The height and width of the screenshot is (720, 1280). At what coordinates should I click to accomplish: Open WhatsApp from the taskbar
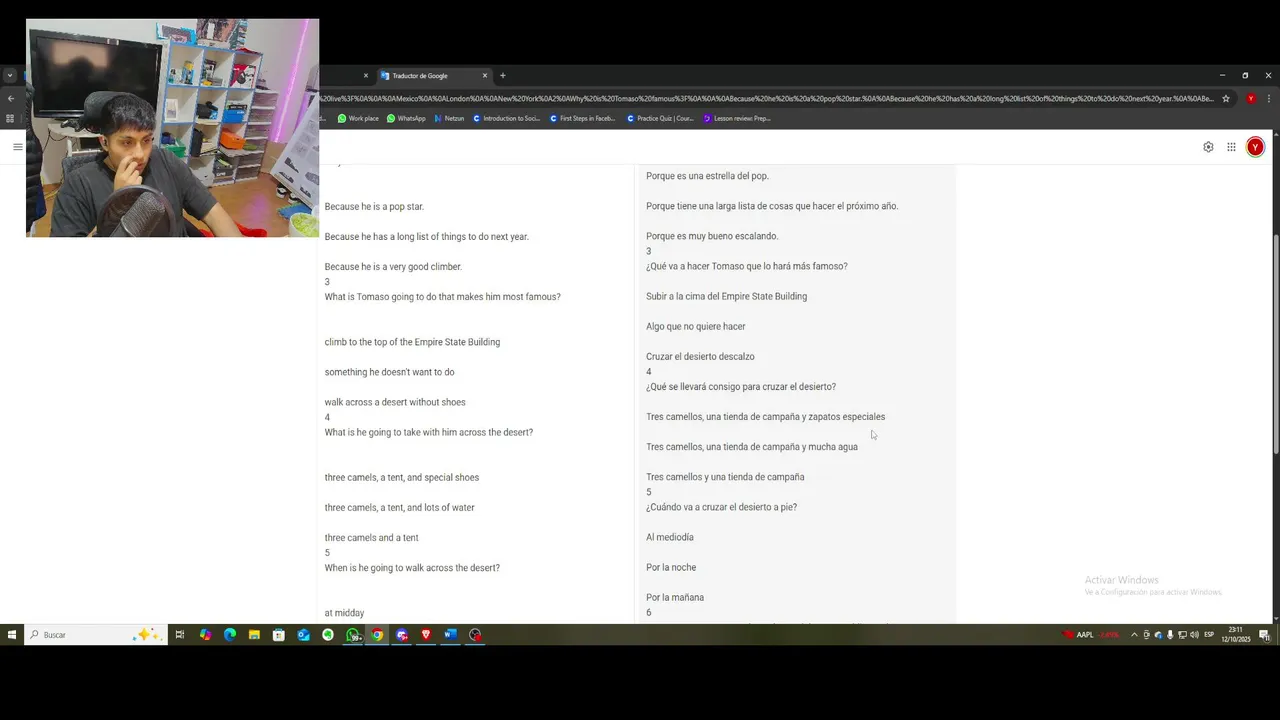click(353, 635)
